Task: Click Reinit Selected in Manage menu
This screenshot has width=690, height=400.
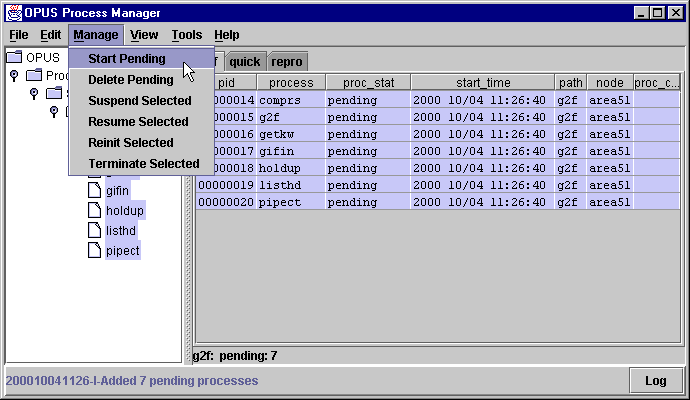Action: (x=130, y=143)
